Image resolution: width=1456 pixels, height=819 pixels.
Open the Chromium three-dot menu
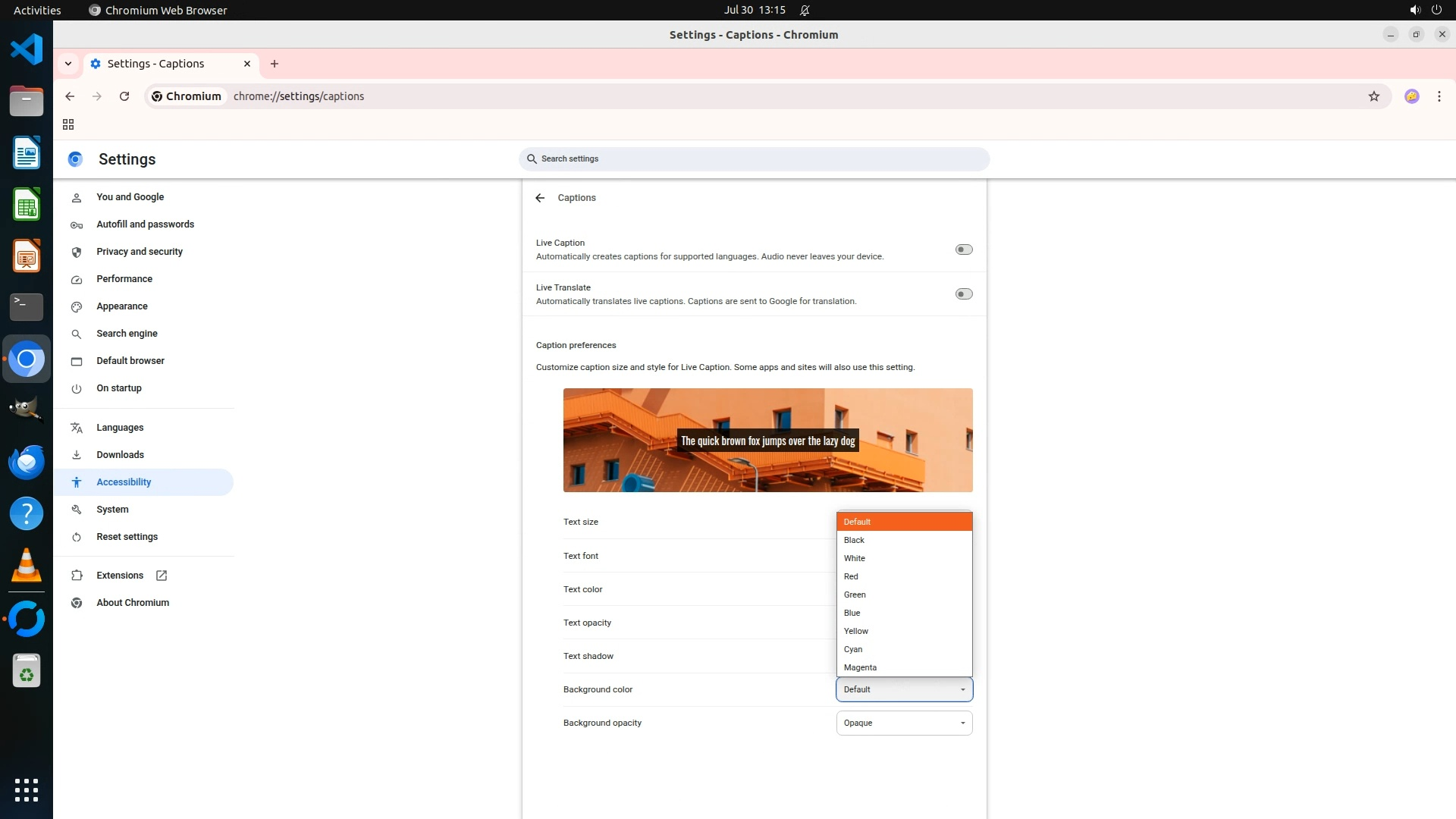coord(1439,96)
